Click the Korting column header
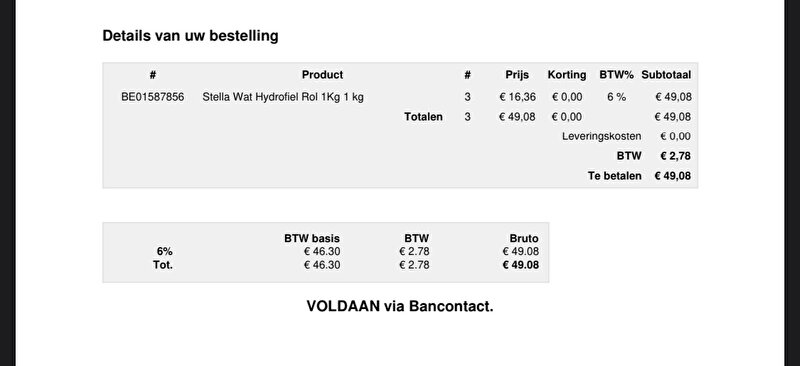 click(567, 75)
